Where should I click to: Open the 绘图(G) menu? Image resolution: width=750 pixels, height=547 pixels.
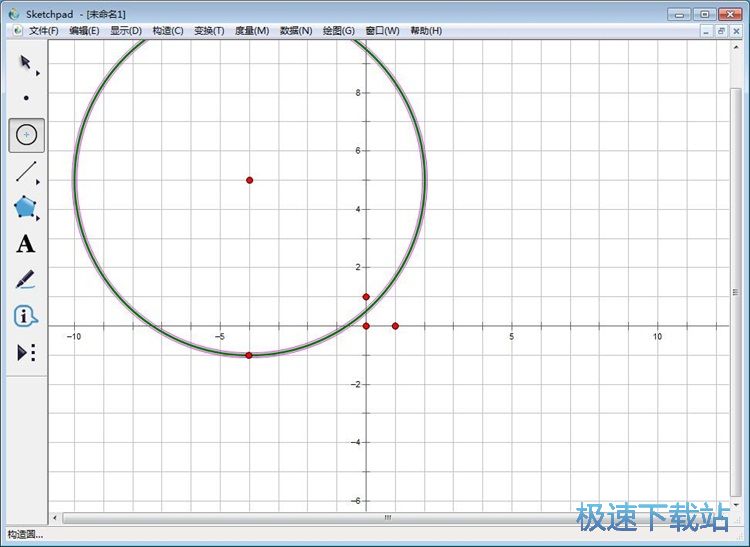click(339, 31)
